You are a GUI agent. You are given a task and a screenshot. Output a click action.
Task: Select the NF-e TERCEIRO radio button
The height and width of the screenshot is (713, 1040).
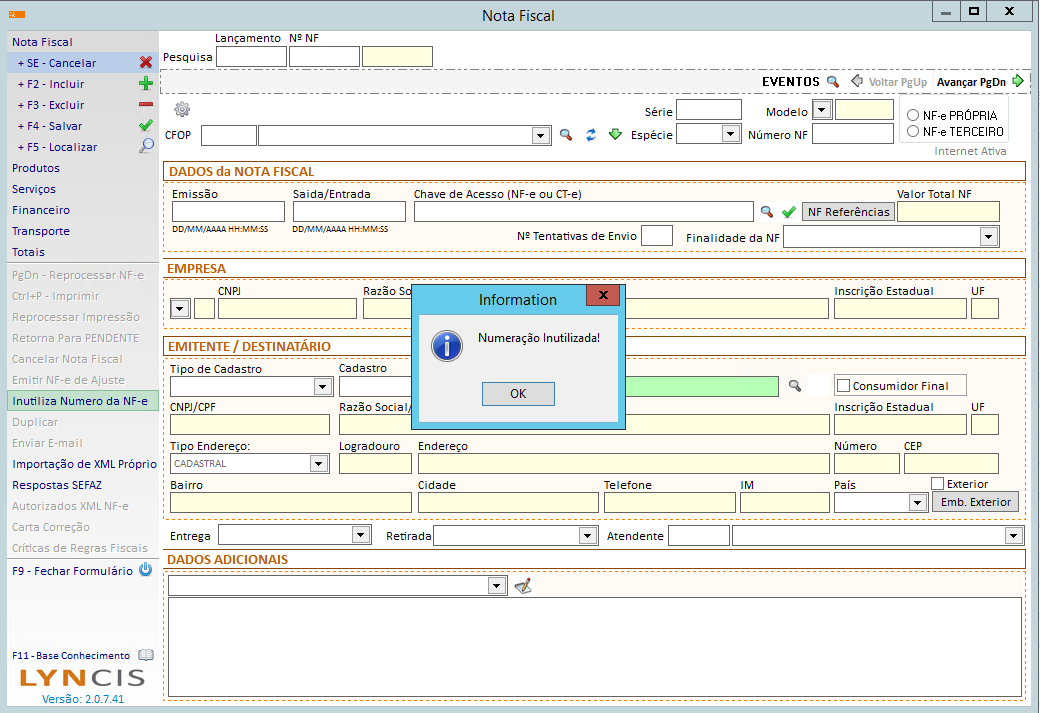click(x=912, y=131)
